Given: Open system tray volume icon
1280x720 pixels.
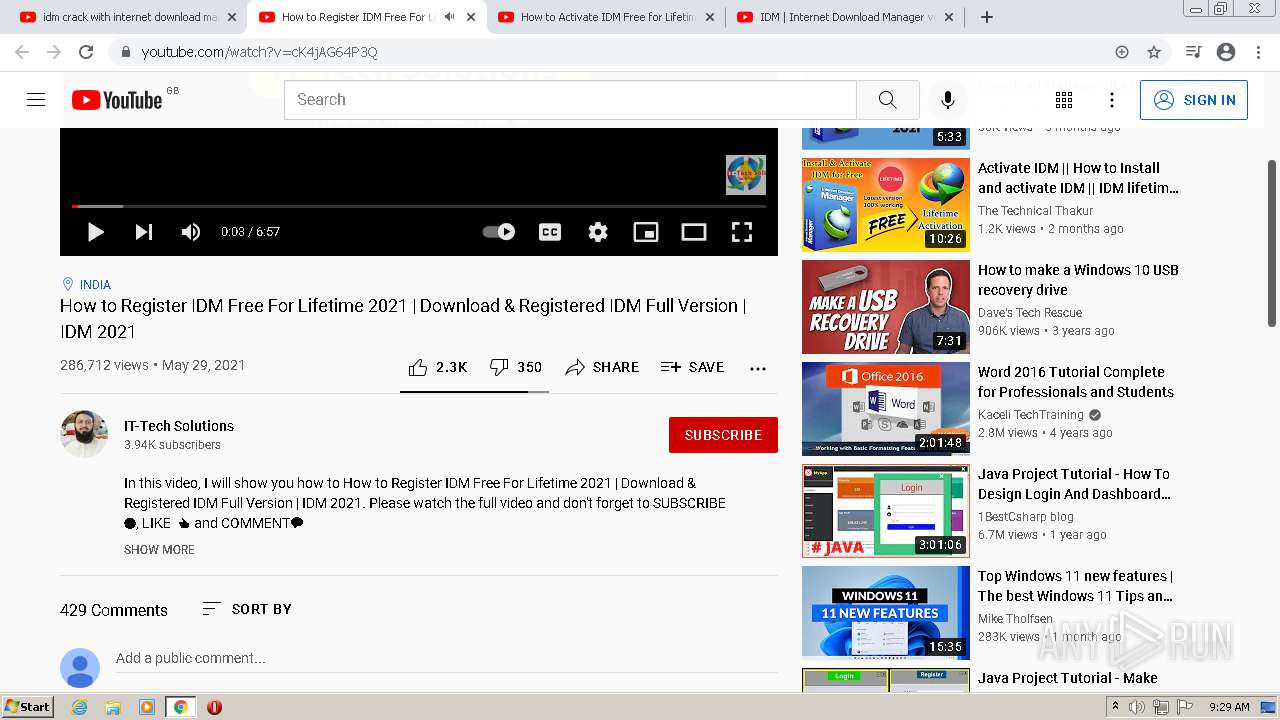Looking at the screenshot, I should [1138, 707].
